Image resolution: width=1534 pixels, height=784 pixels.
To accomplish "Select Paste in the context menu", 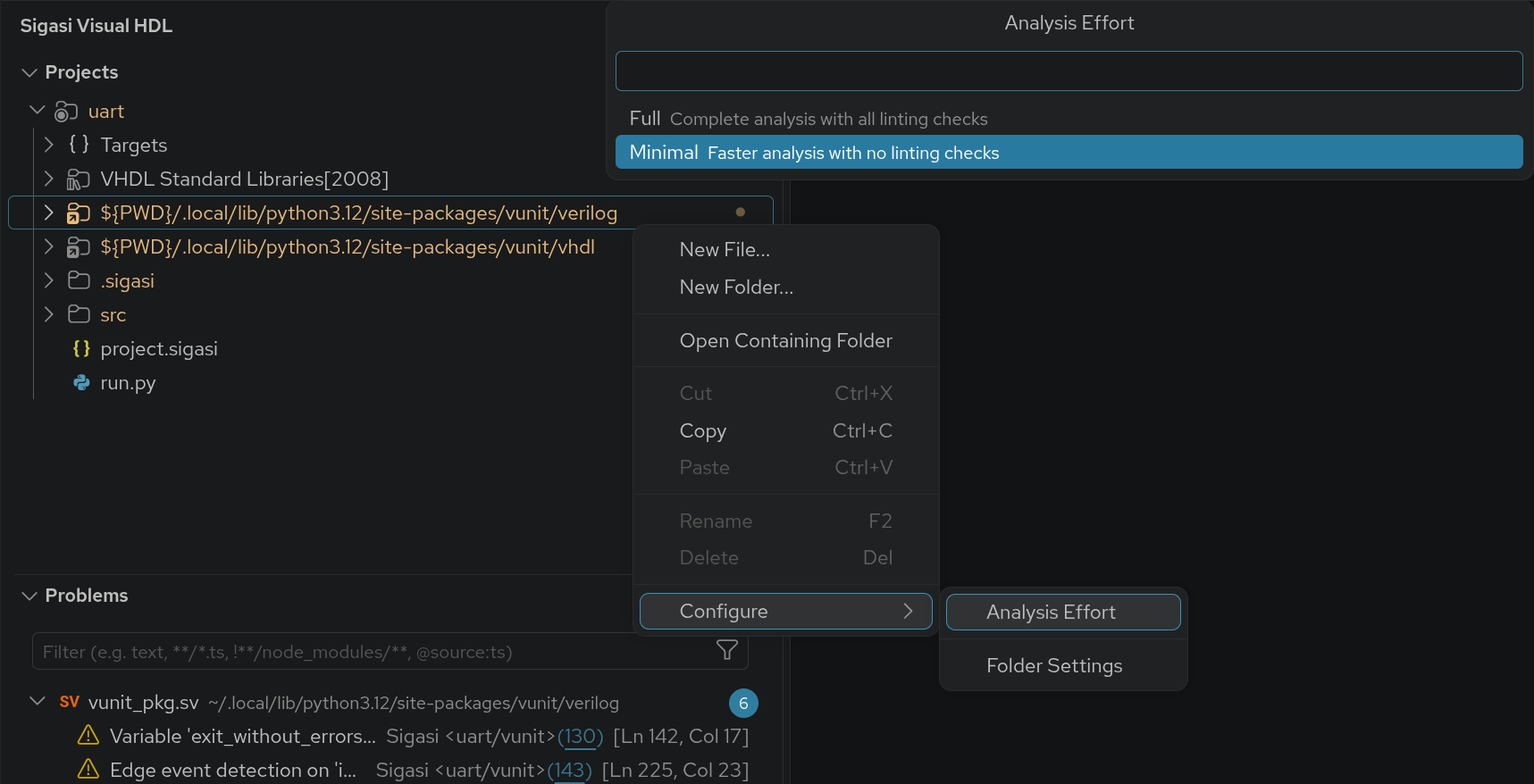I will coord(786,468).
